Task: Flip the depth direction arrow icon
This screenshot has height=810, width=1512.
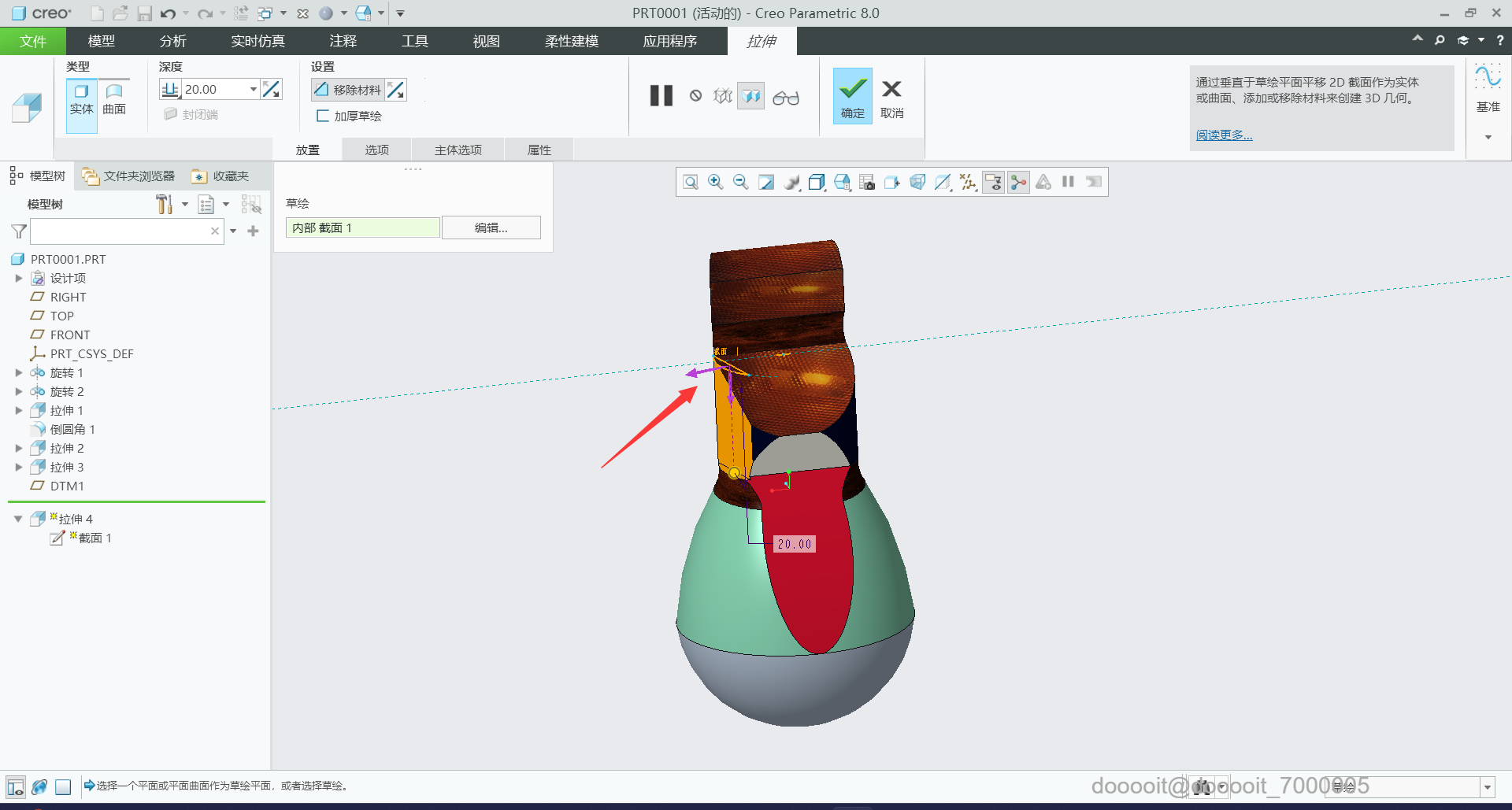Action: point(272,90)
